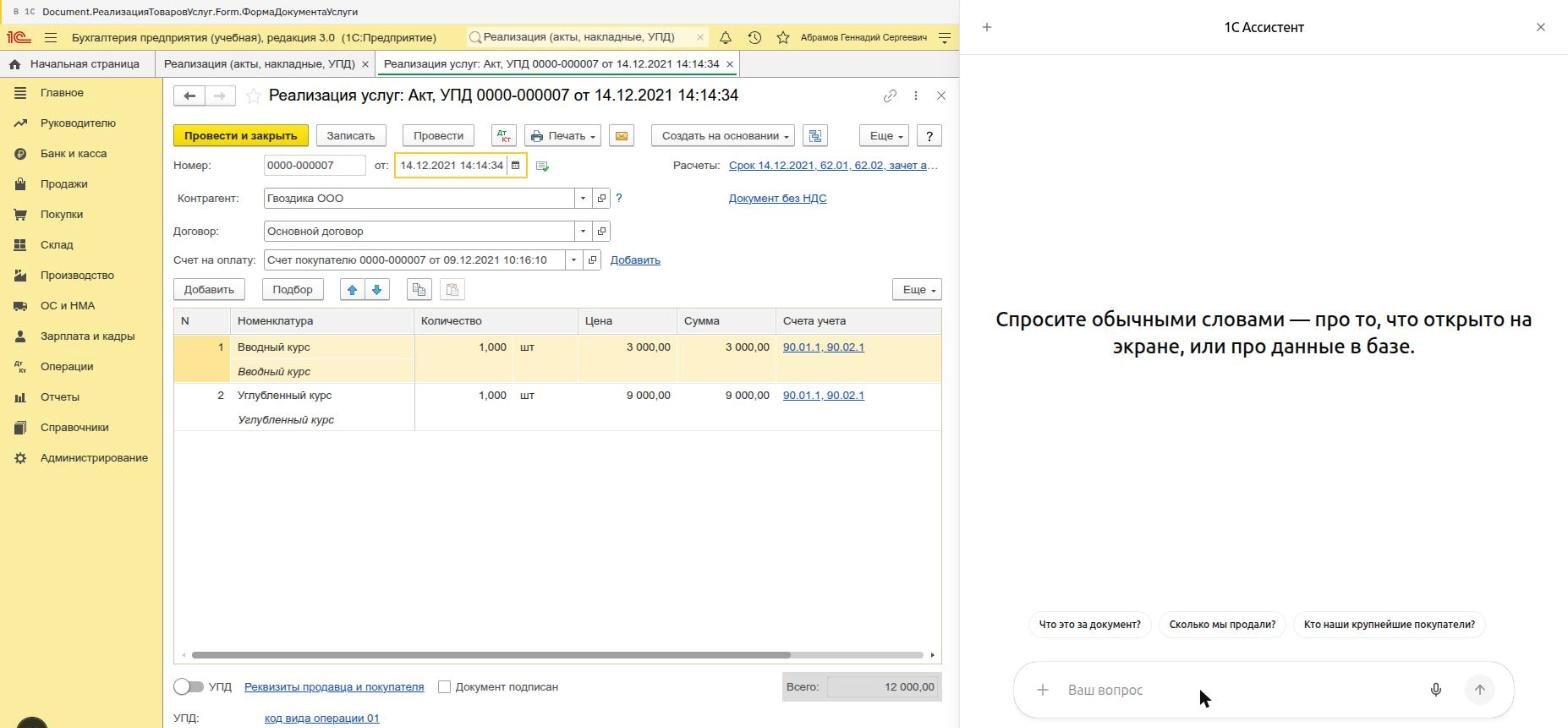The width and height of the screenshot is (1568, 728).
Task: Open top toolbar Еще dropdown
Action: point(884,136)
